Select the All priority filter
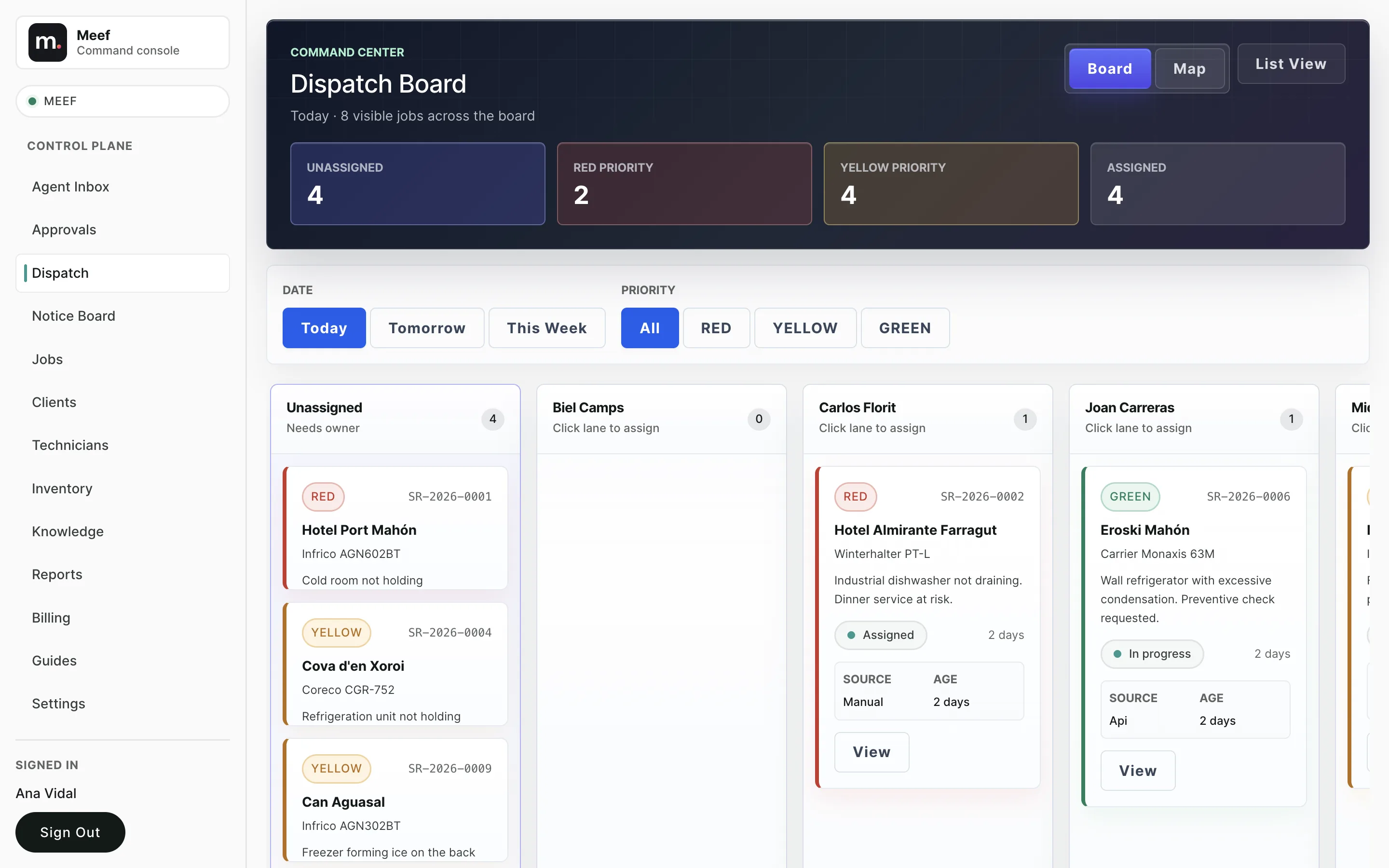The width and height of the screenshot is (1389, 868). (650, 328)
